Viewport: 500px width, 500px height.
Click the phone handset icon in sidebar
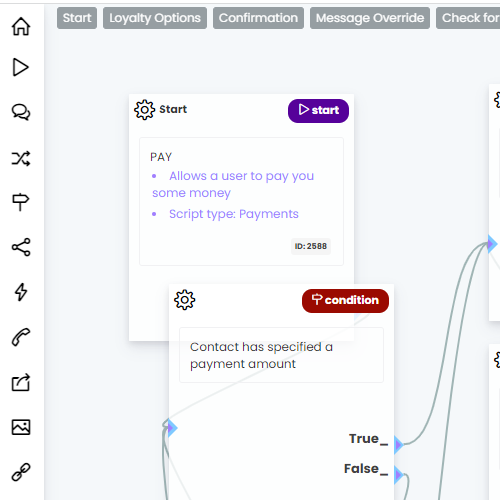click(x=21, y=337)
